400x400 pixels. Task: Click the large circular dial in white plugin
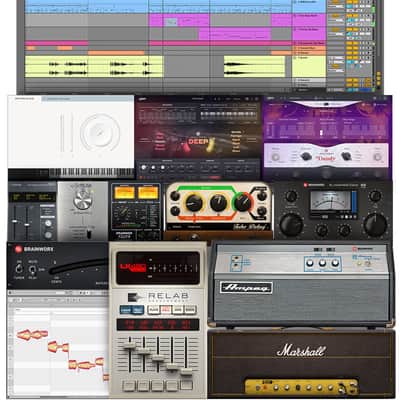[100, 133]
